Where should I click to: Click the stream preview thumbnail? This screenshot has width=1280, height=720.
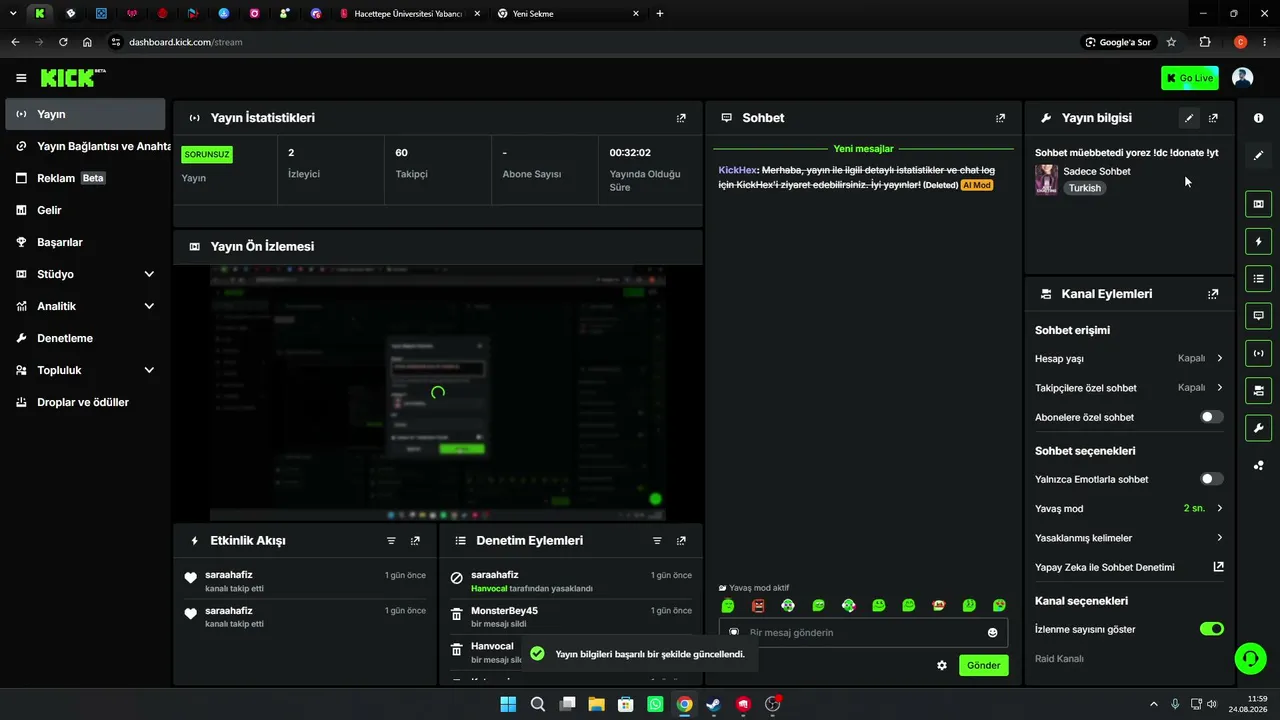(x=438, y=393)
